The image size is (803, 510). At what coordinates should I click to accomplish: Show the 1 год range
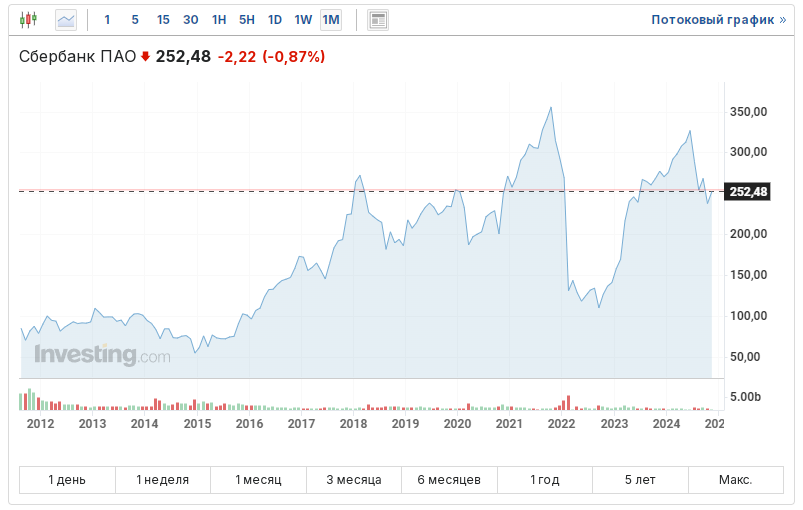[x=545, y=480]
